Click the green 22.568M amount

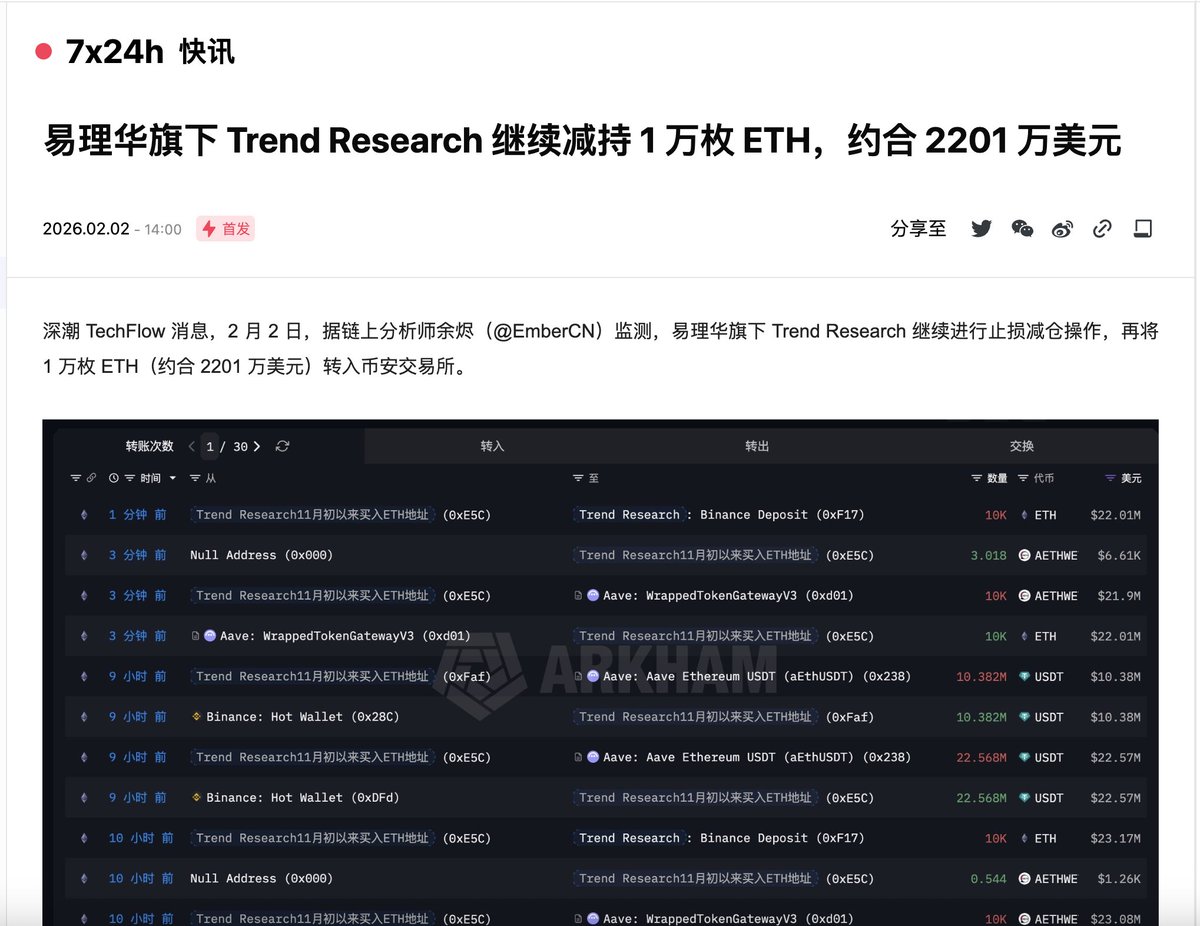click(x=981, y=798)
